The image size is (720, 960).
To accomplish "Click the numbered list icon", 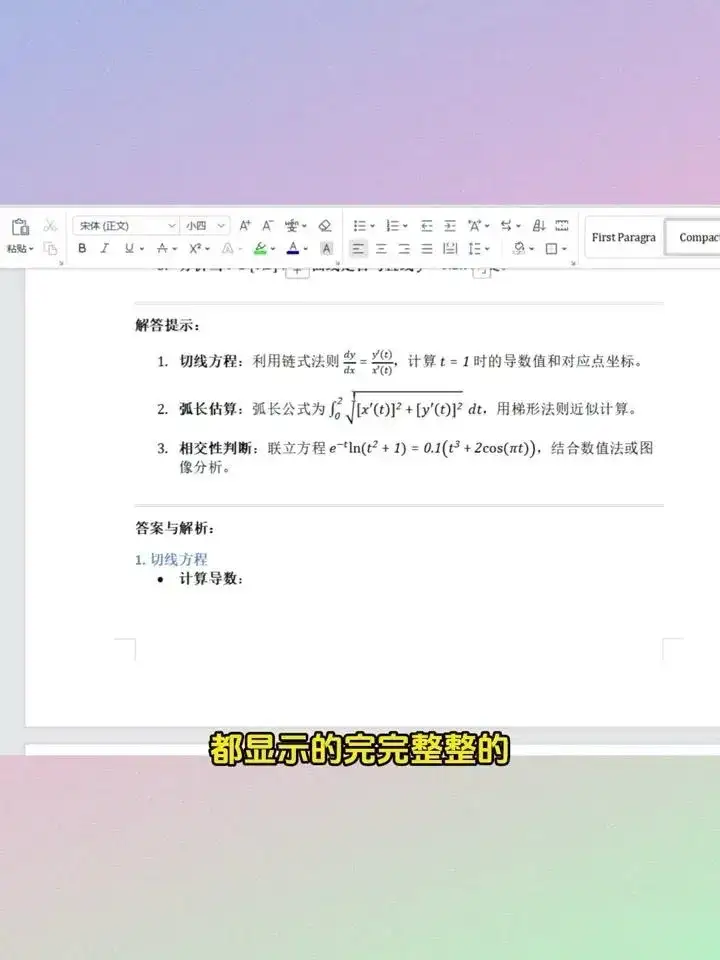I will tap(392, 226).
